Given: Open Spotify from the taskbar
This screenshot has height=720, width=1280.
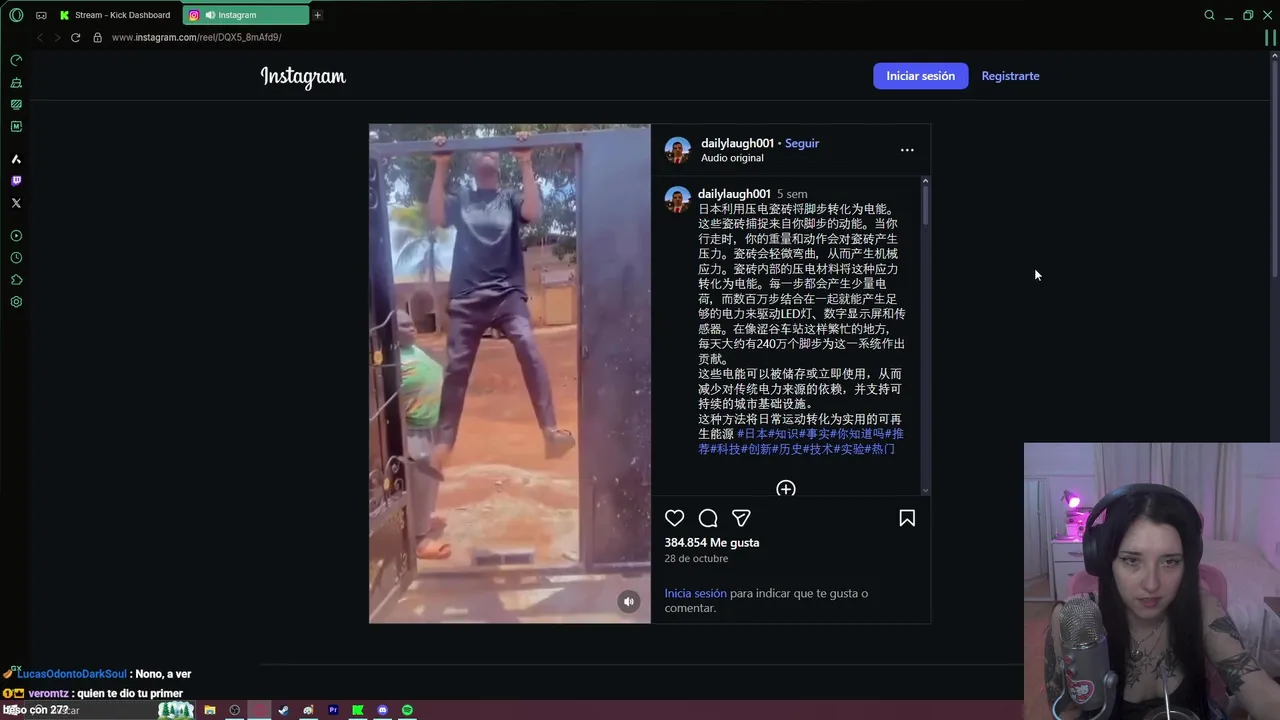Looking at the screenshot, I should pos(407,710).
